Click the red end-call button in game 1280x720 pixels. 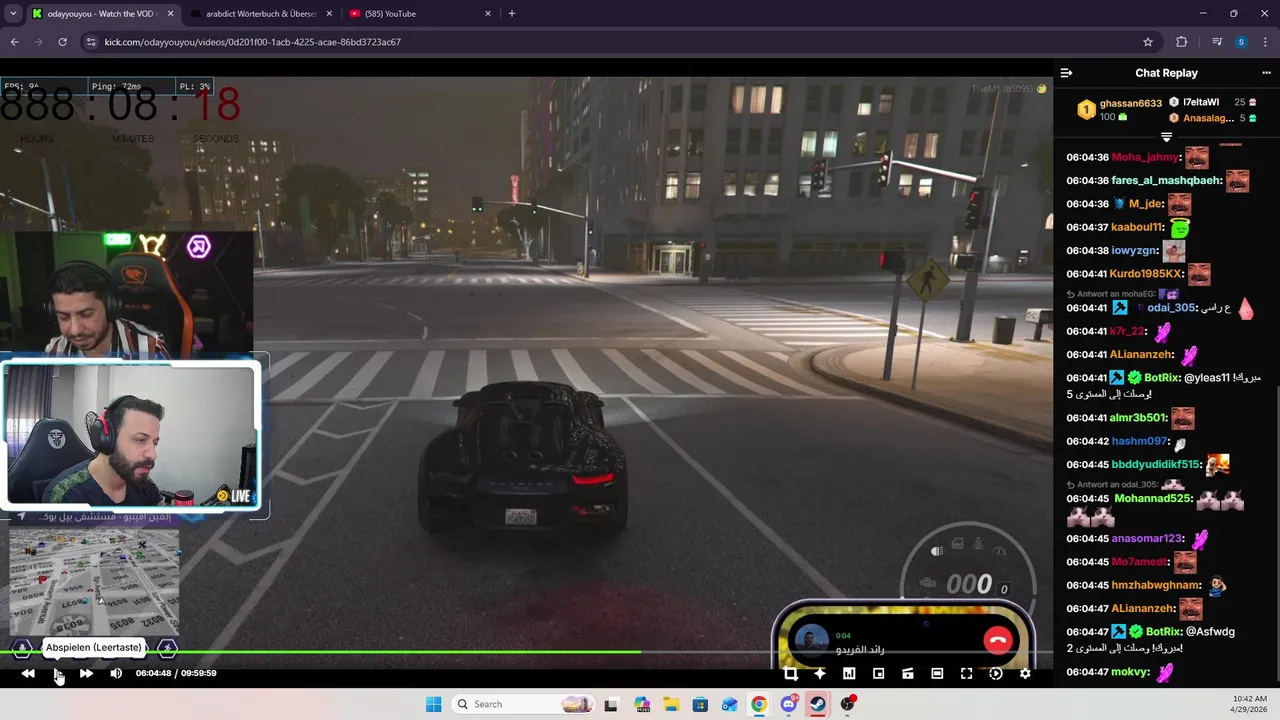tap(997, 640)
